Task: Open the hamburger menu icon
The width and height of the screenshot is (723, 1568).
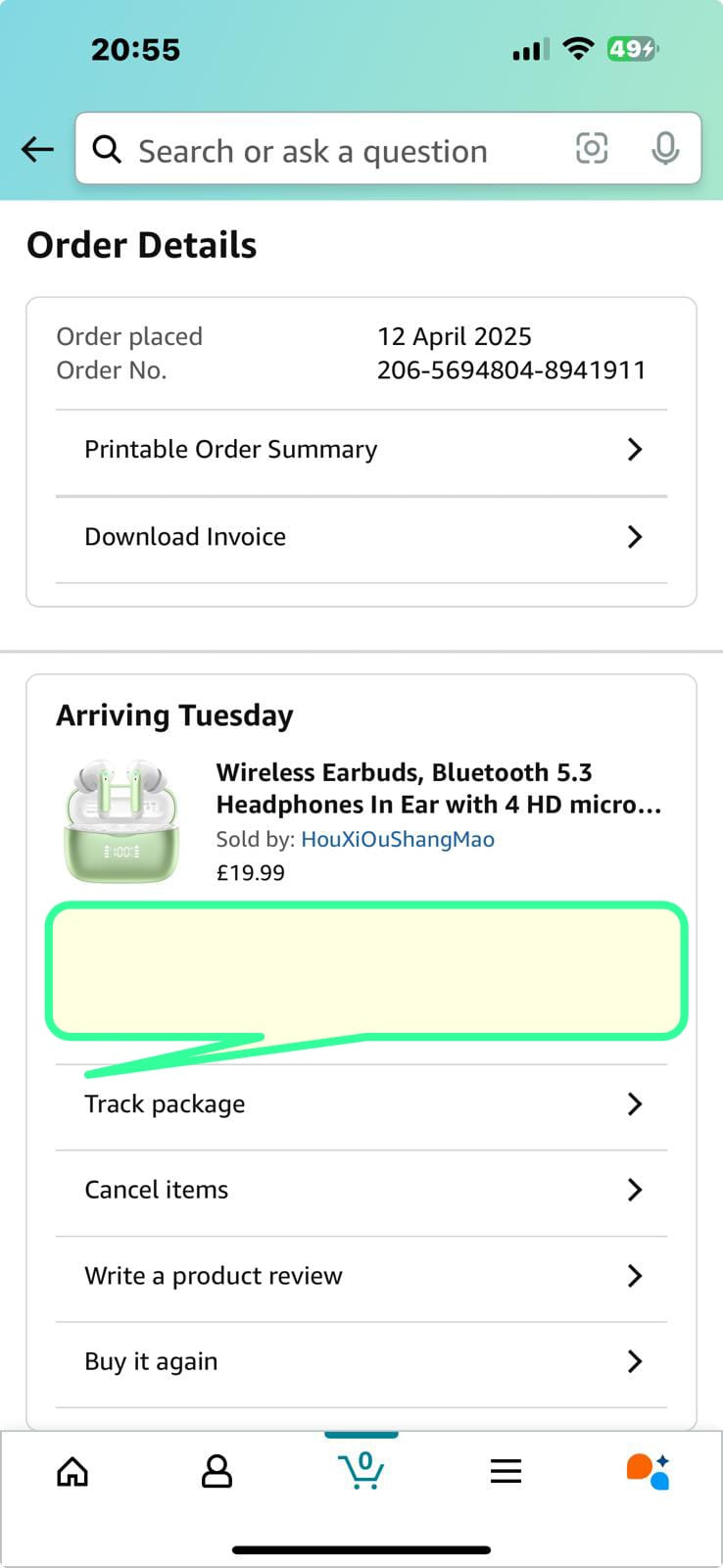Action: click(x=506, y=1471)
